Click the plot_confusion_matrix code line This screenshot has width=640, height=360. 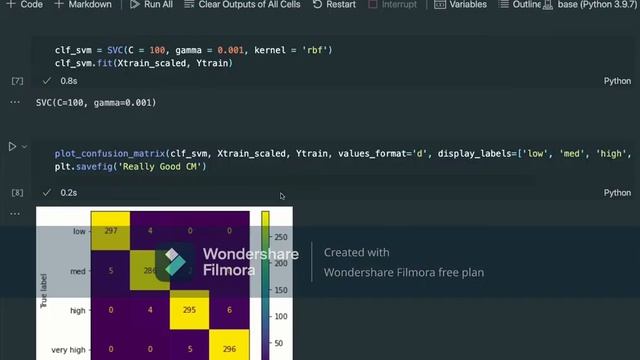coord(343,153)
